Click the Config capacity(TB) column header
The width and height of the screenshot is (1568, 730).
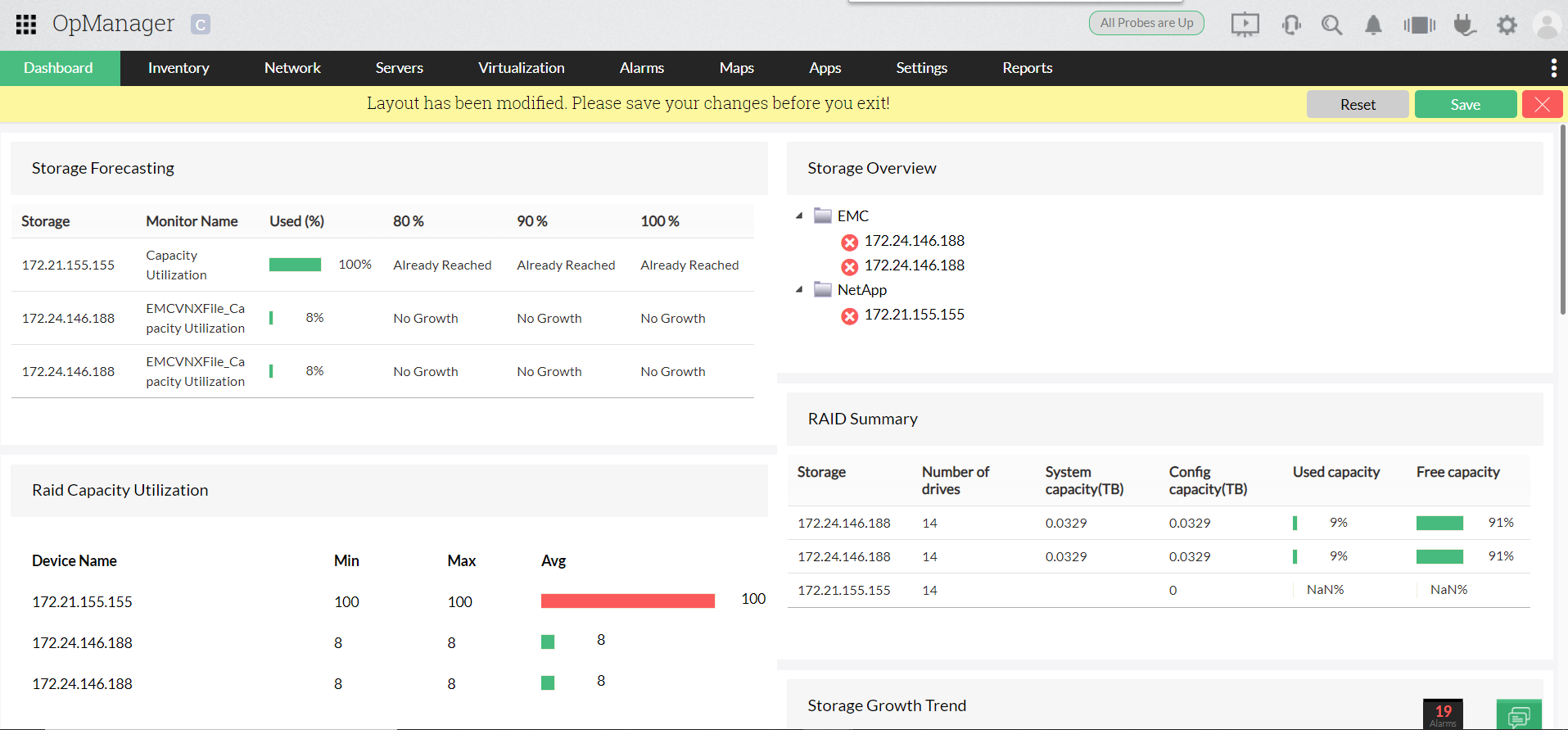(x=1208, y=480)
